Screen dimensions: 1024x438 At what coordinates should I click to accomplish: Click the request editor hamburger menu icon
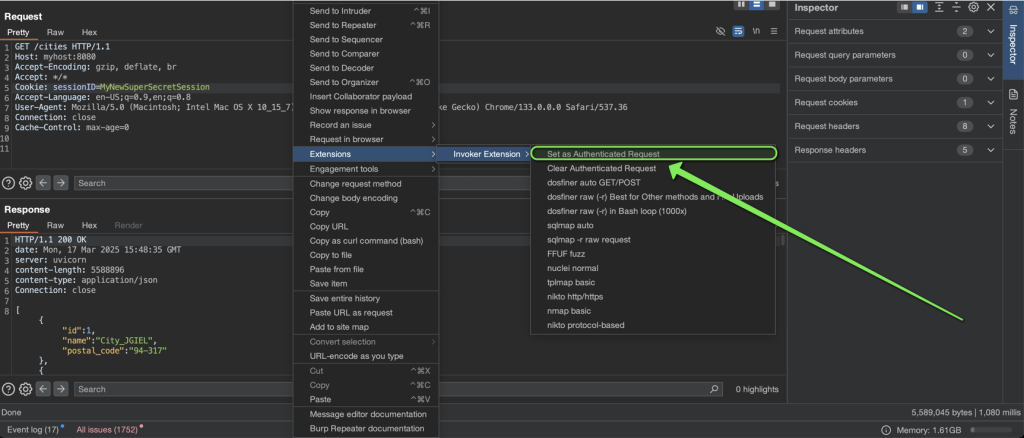coord(774,31)
